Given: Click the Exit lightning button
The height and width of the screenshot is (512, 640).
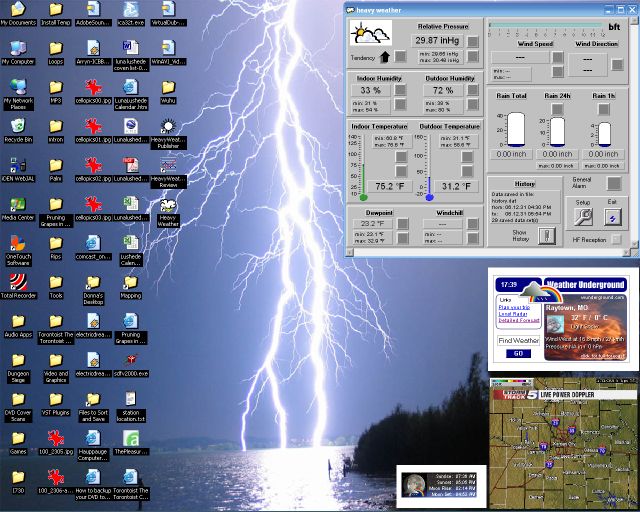Looking at the screenshot, I should [613, 217].
